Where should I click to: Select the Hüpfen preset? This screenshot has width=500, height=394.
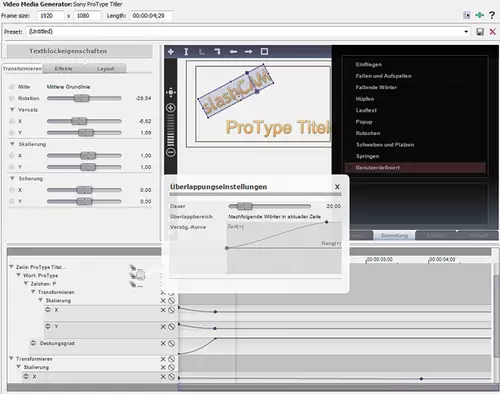click(x=365, y=99)
